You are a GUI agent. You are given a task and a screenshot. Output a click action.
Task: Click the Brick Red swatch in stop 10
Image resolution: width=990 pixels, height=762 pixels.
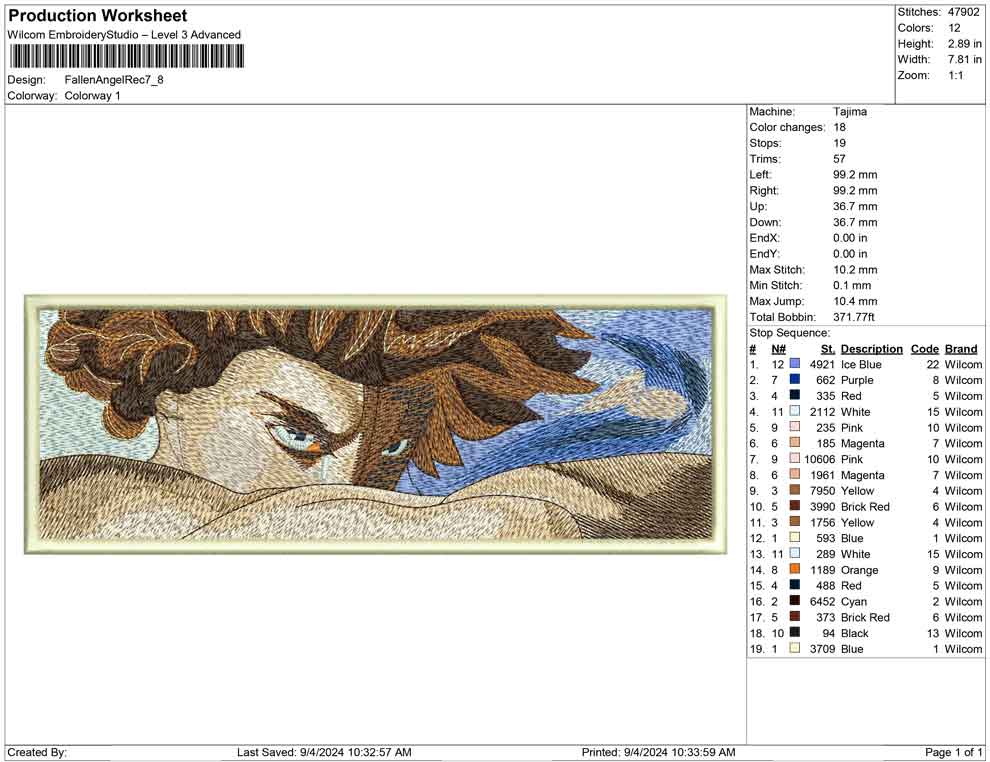794,506
